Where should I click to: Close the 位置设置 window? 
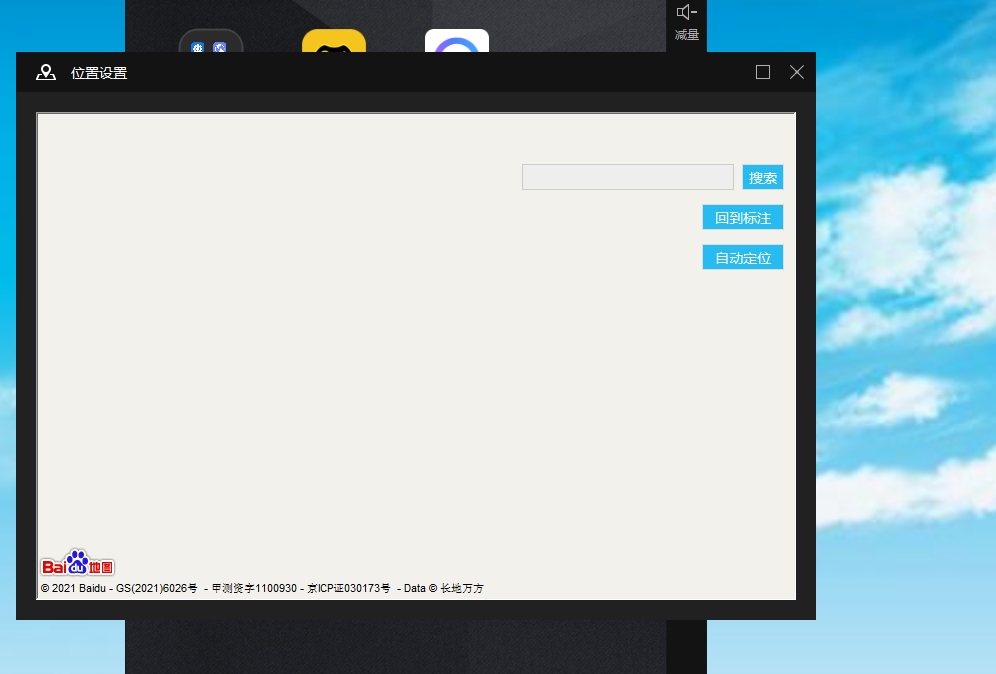[x=797, y=72]
